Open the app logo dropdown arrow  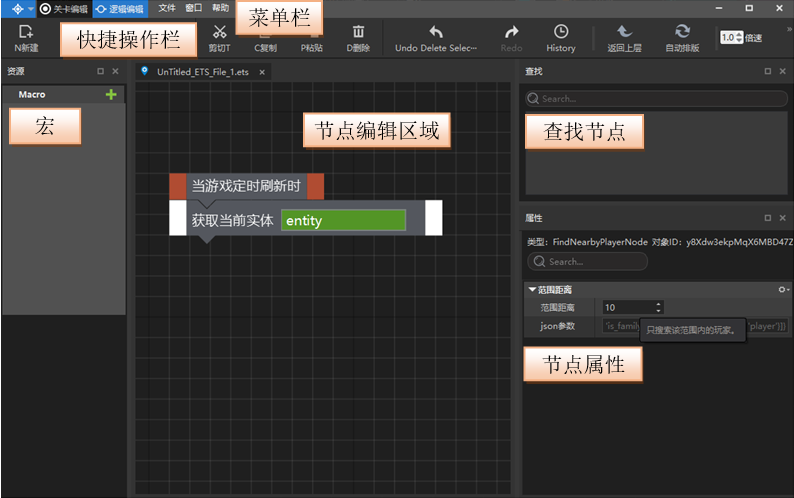pos(30,9)
